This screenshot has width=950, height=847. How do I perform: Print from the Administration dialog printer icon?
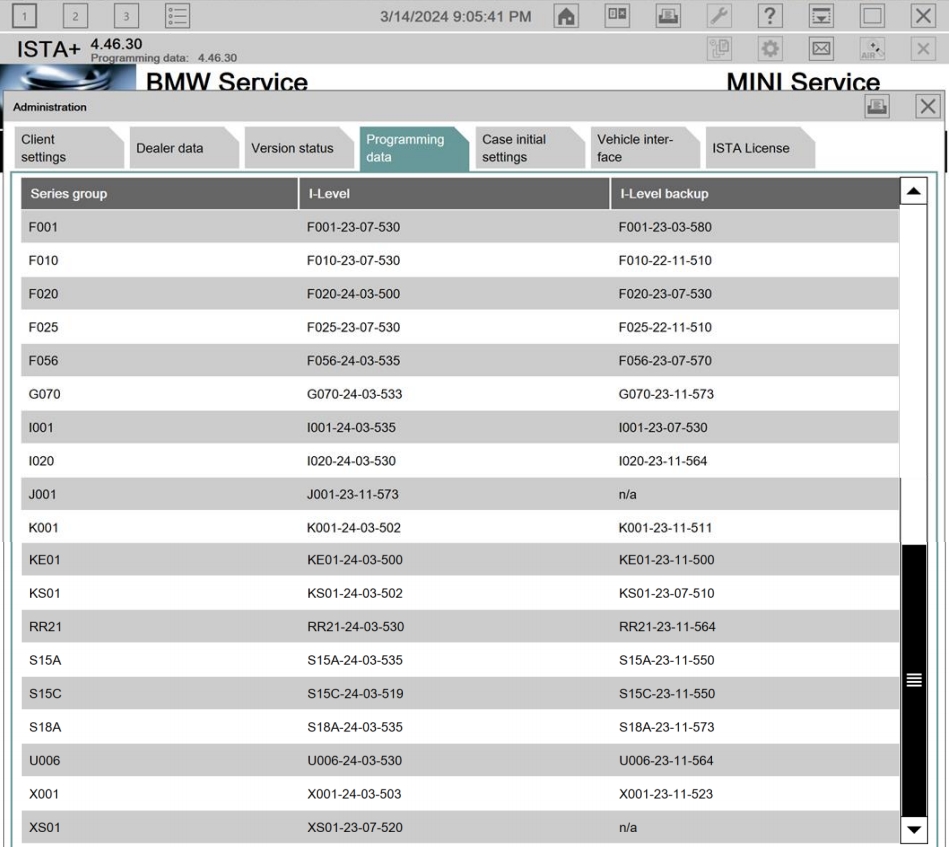point(877,107)
